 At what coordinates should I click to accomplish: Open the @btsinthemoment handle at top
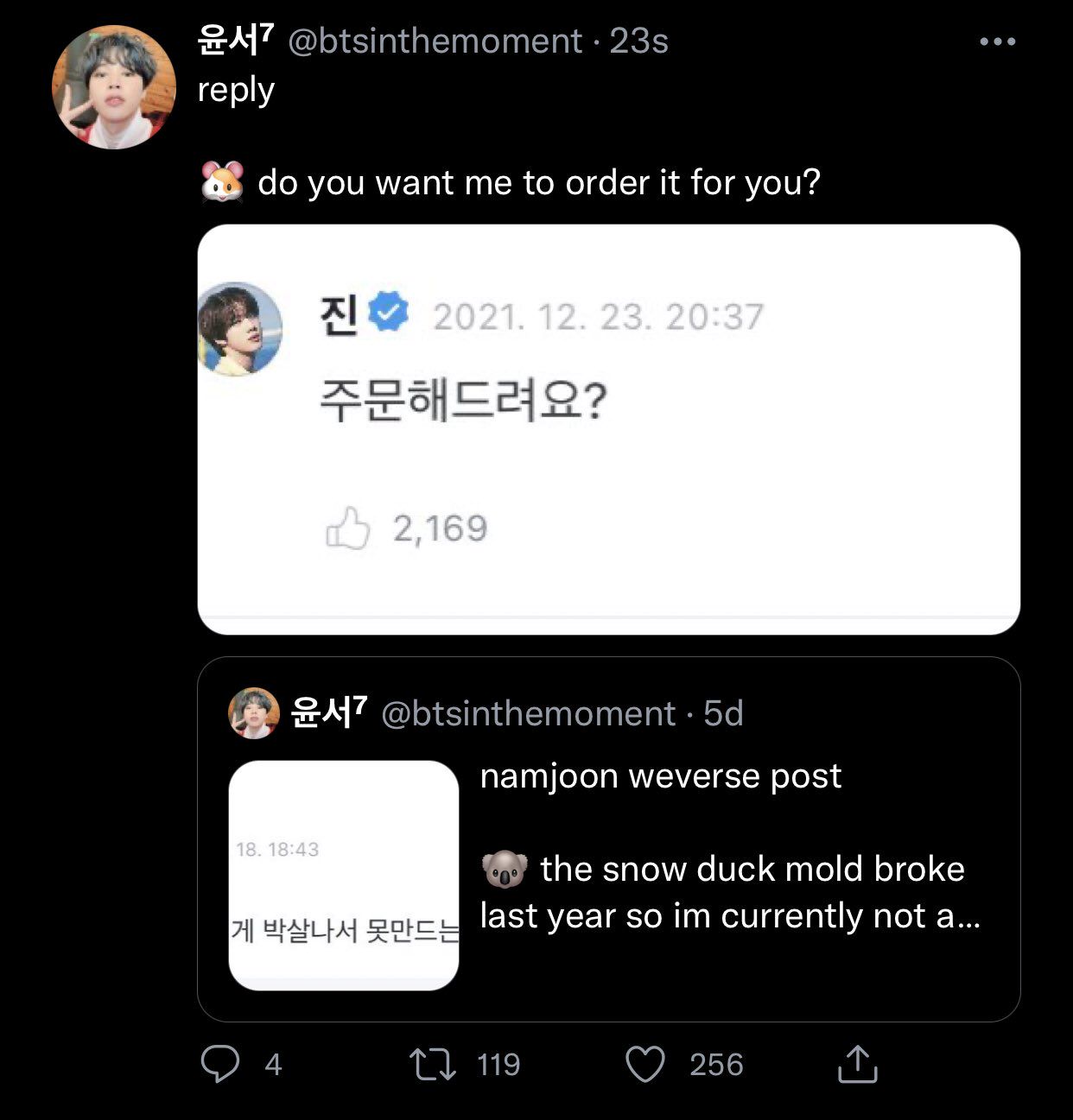435,41
